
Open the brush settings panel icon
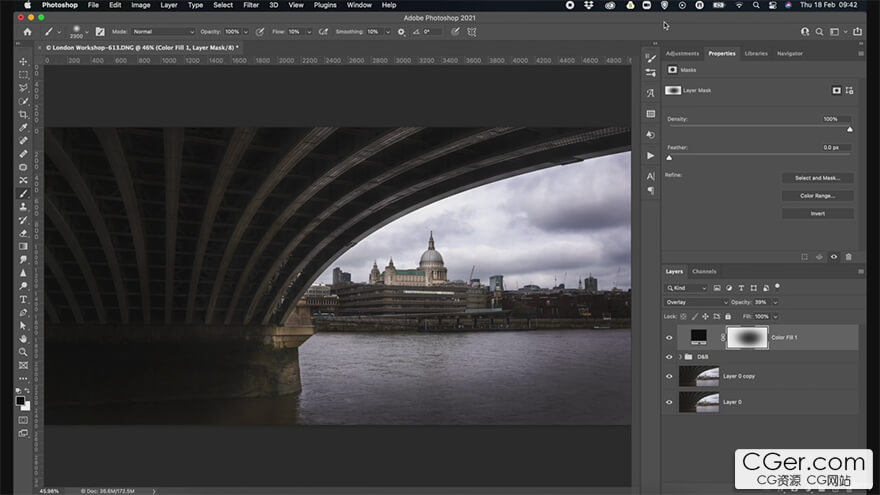(100, 32)
